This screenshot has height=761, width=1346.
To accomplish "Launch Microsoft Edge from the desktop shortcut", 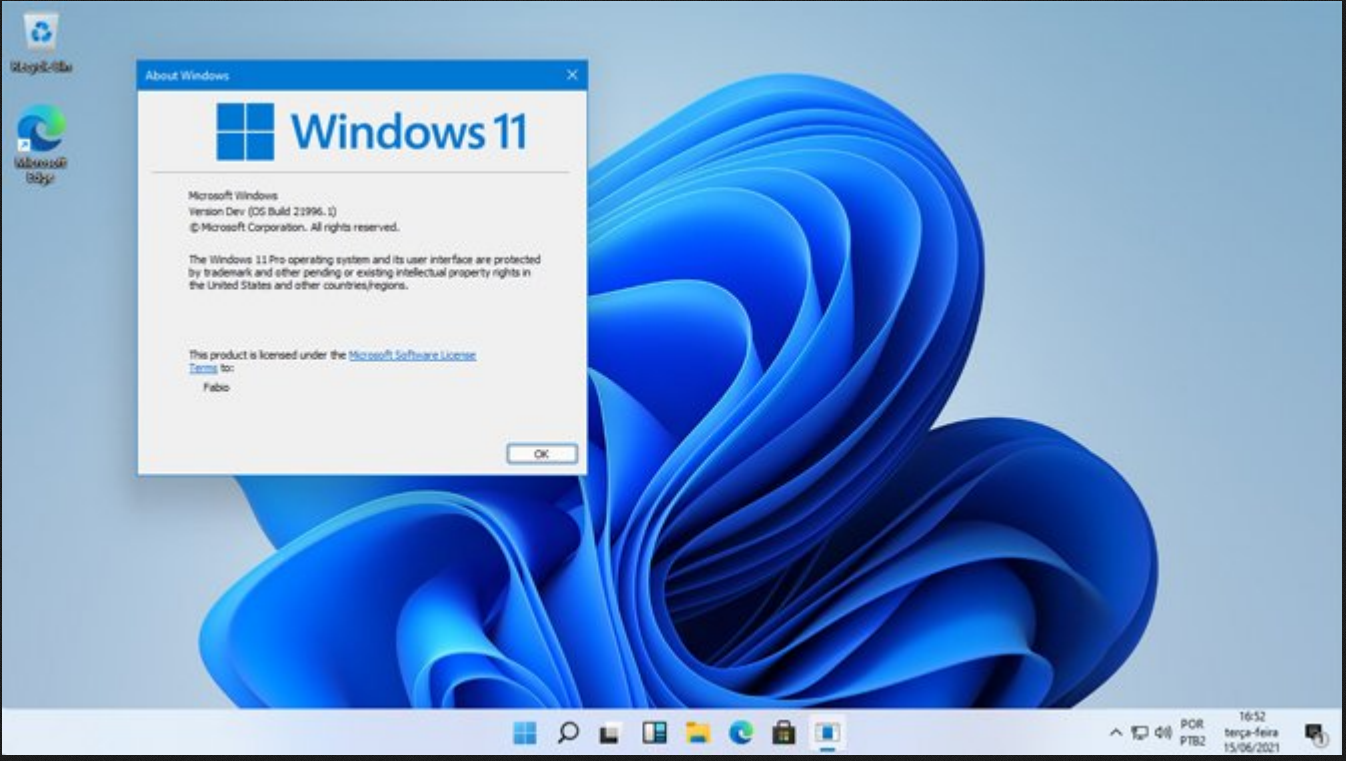I will coord(41,144).
